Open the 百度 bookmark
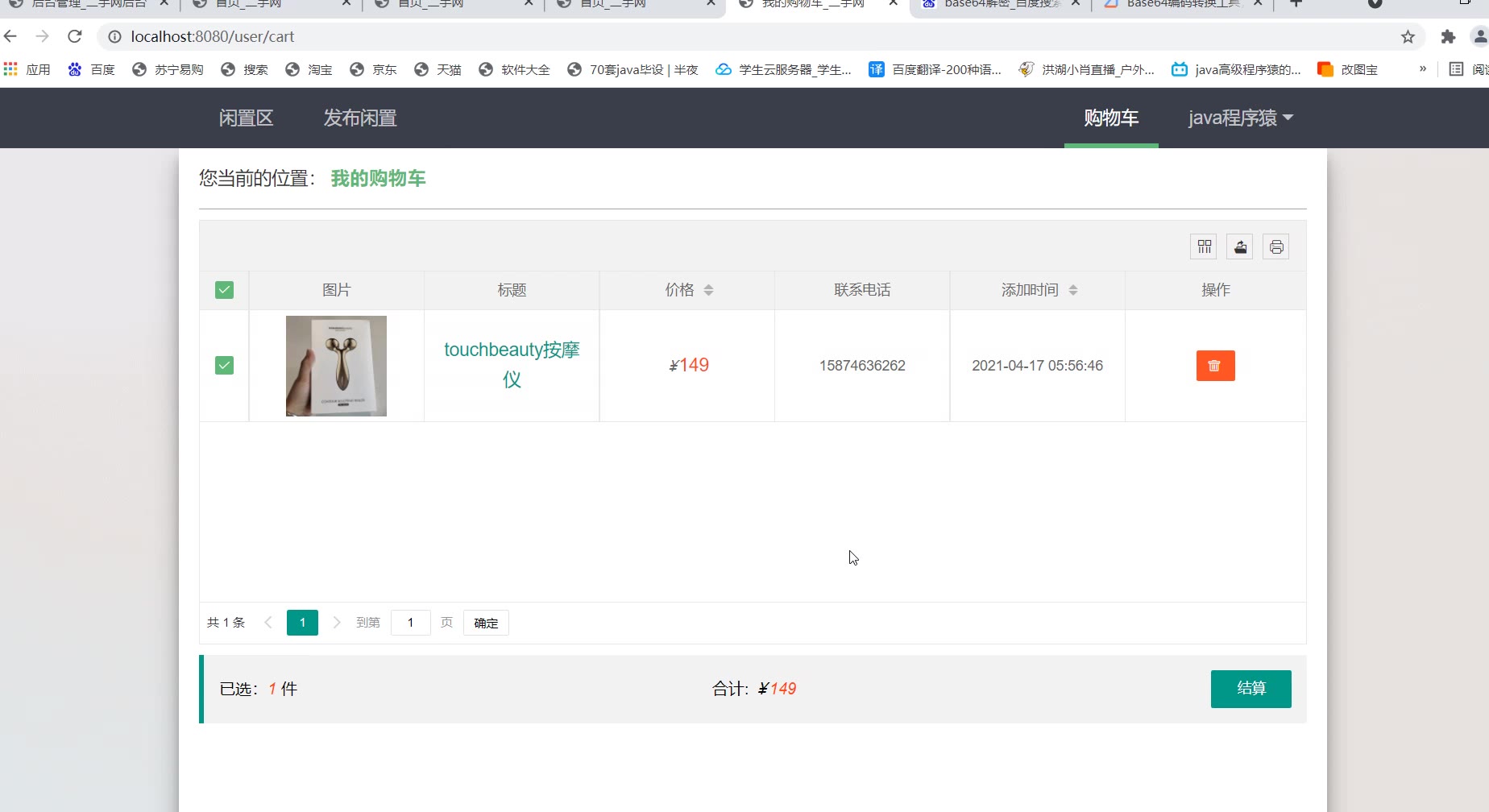The width and height of the screenshot is (1489, 812). click(x=91, y=69)
